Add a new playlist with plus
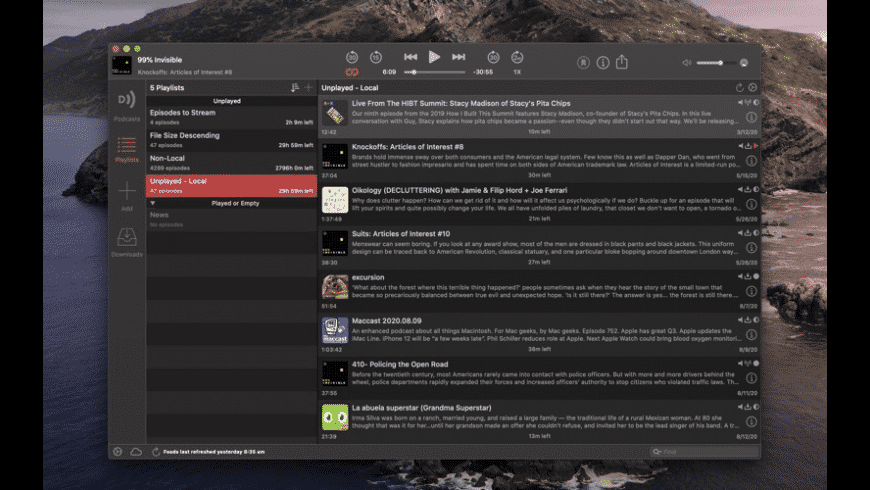 [x=308, y=88]
